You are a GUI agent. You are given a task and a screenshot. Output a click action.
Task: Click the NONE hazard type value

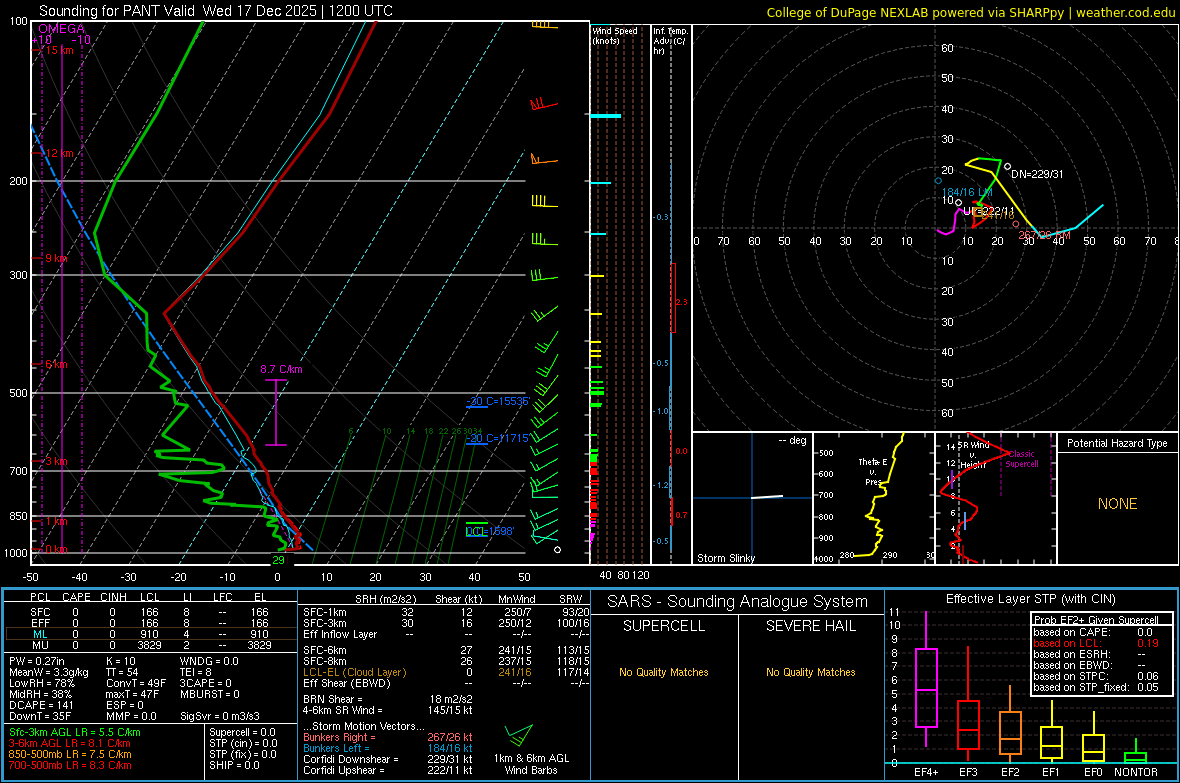coord(1117,504)
